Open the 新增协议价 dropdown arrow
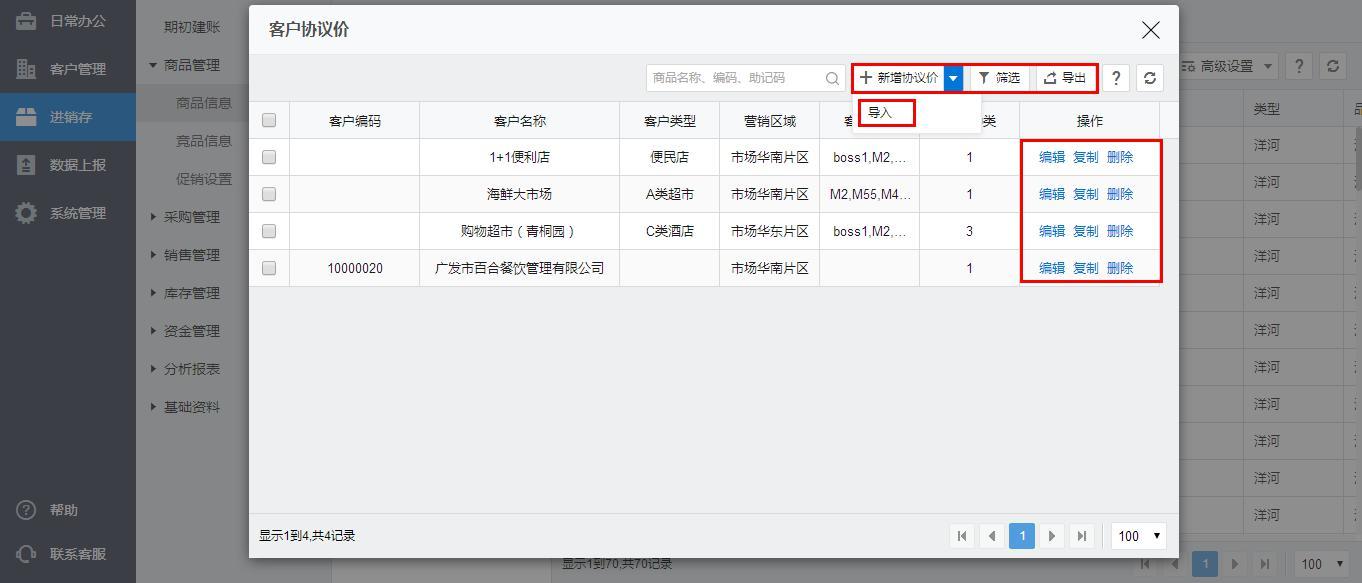 (x=954, y=78)
